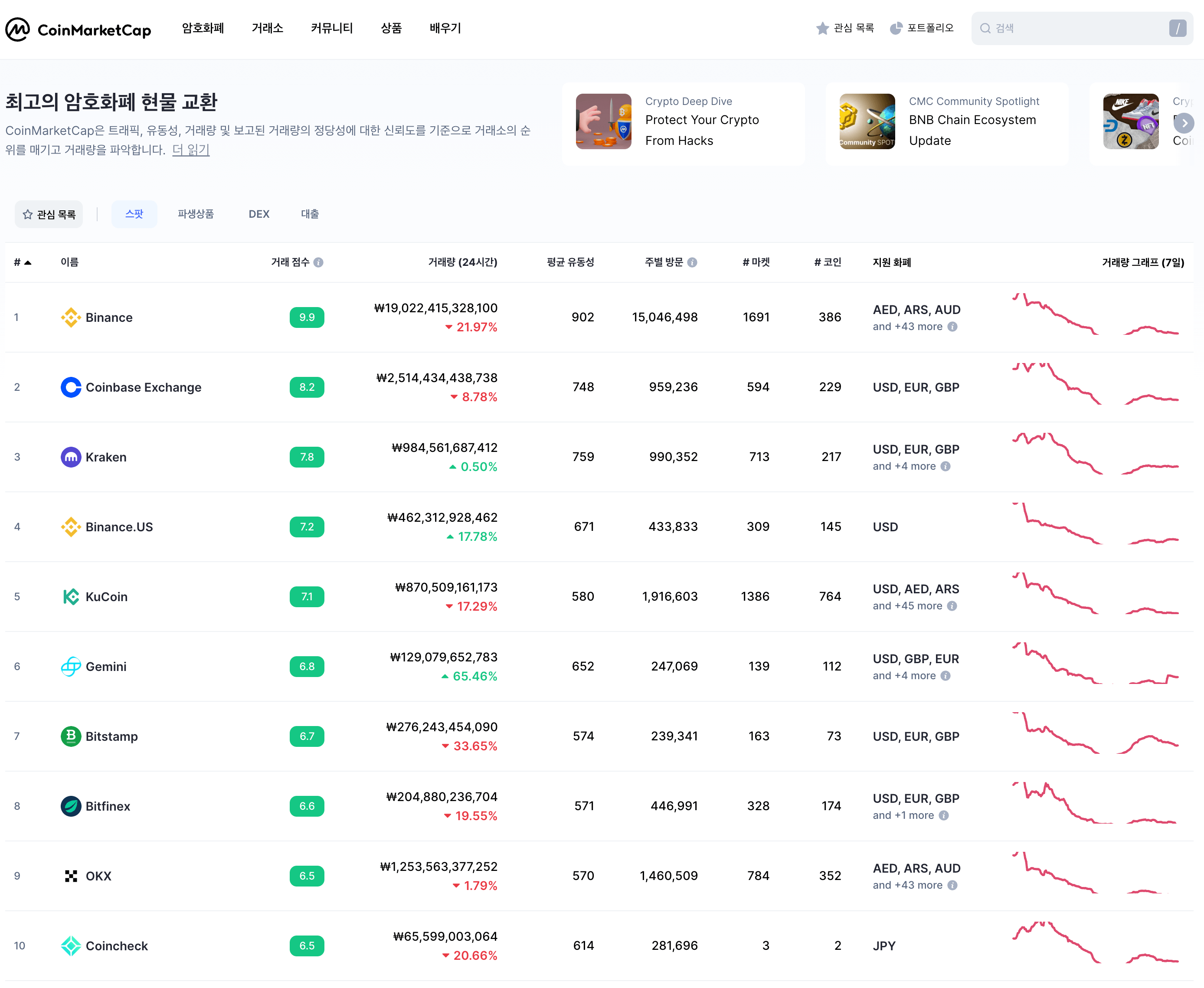Click the Gemini exchange logo icon
This screenshot has width=1204, height=988.
tap(70, 665)
